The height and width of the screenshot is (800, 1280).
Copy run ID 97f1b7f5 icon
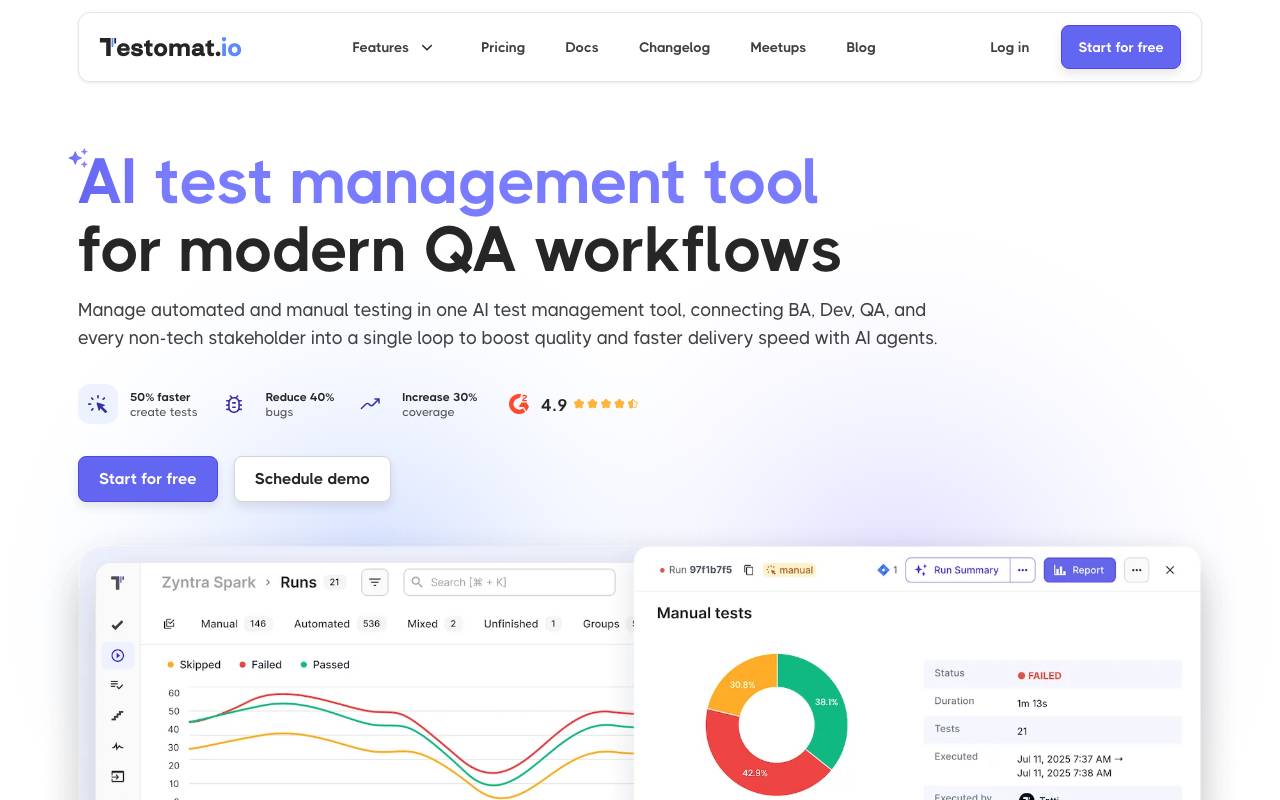pos(748,570)
